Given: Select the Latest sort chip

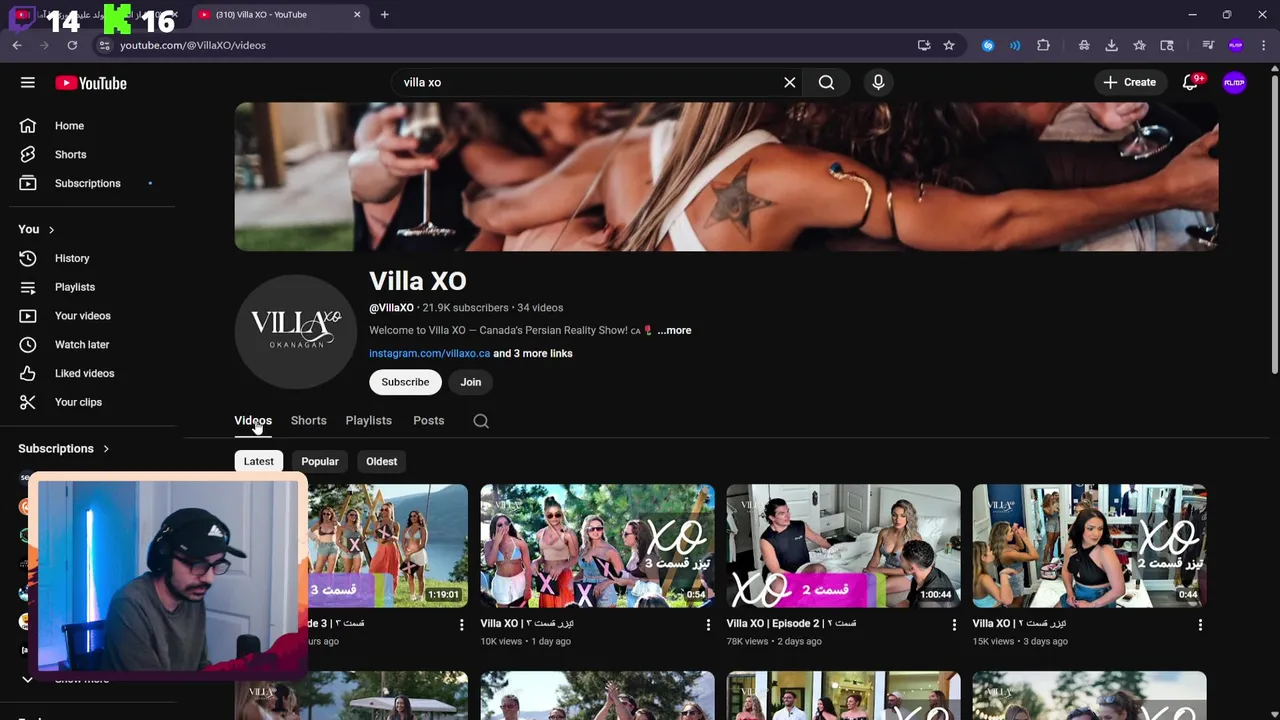Looking at the screenshot, I should (259, 462).
